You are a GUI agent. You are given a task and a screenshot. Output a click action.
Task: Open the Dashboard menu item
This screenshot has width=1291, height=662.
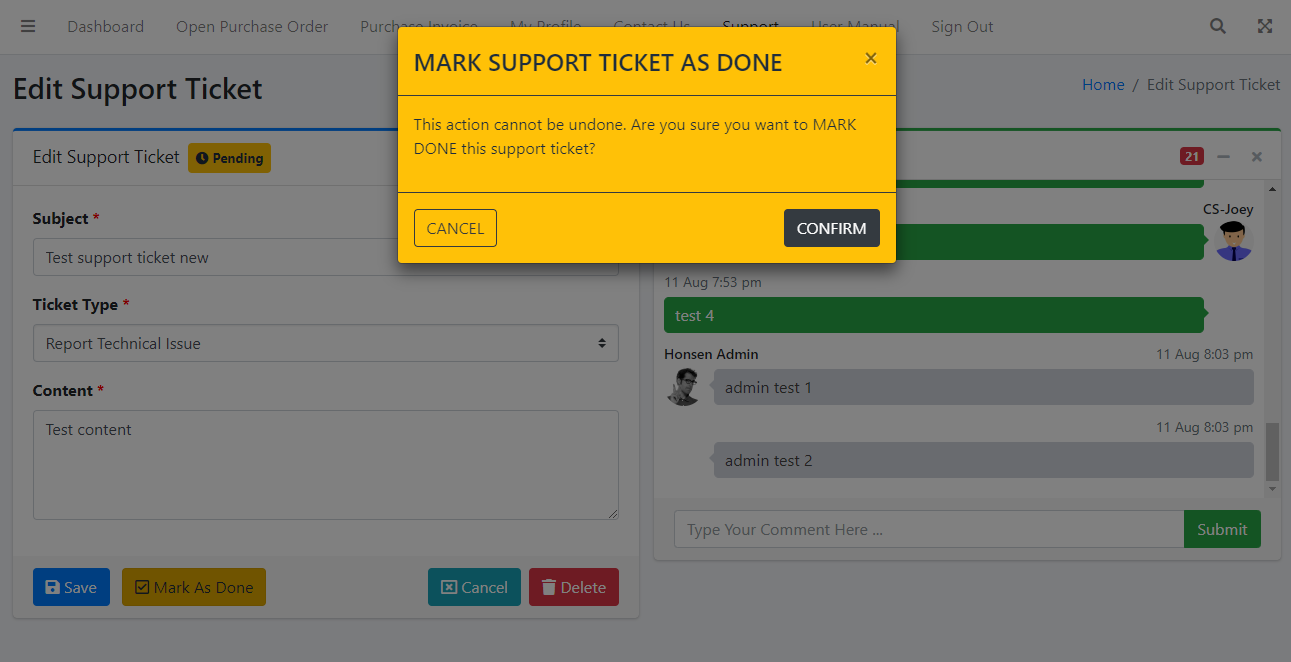click(105, 27)
